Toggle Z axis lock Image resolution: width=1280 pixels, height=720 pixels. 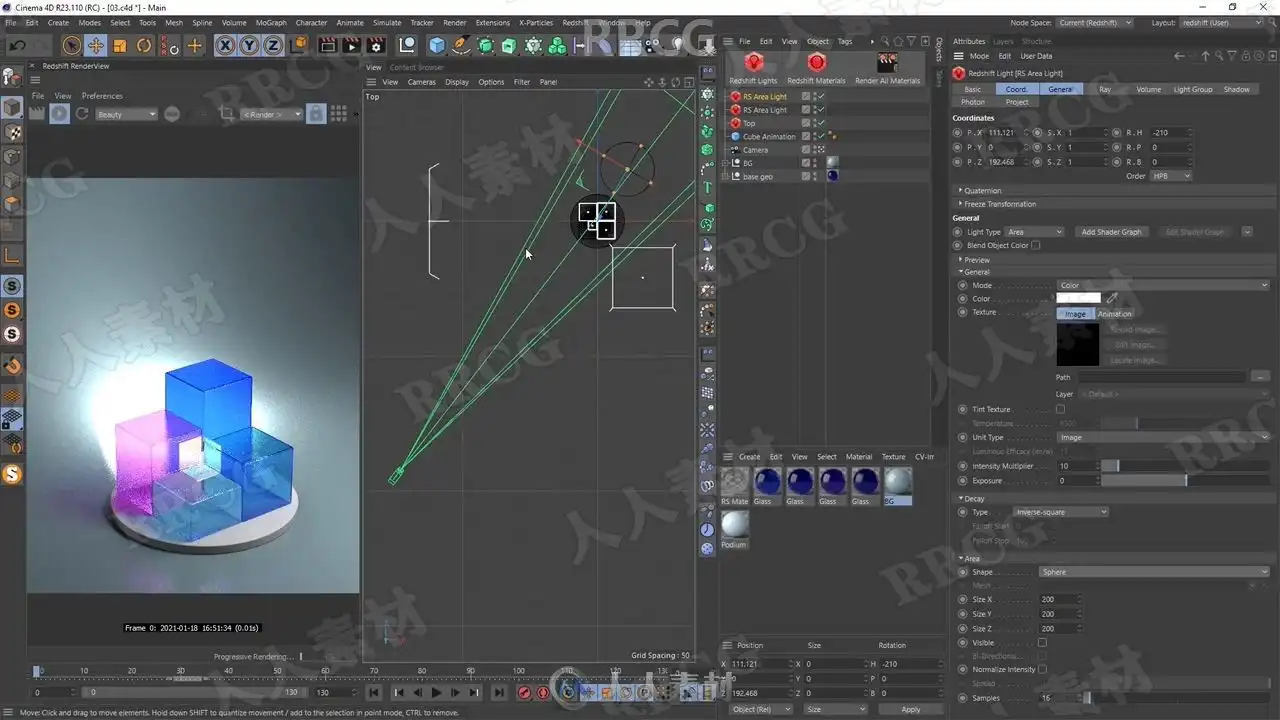tap(272, 45)
